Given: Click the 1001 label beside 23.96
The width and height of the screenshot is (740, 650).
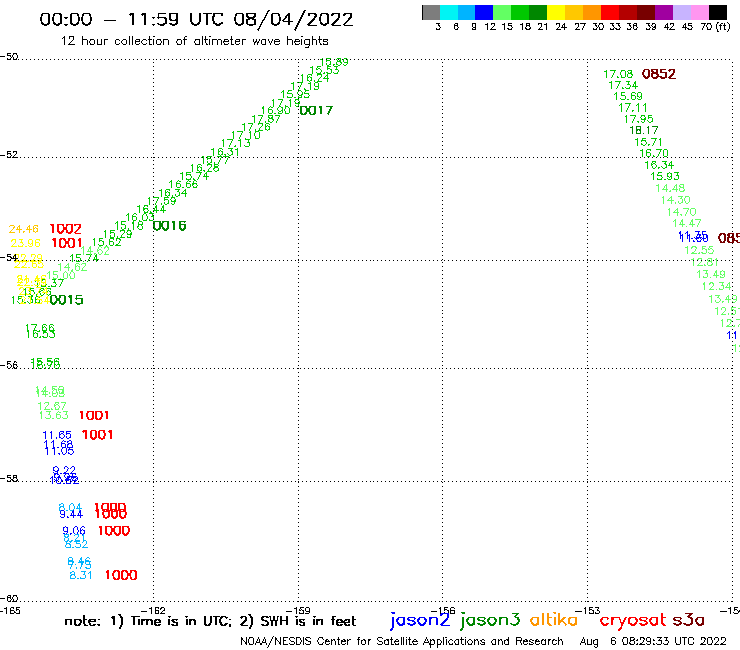Looking at the screenshot, I should point(67,243).
